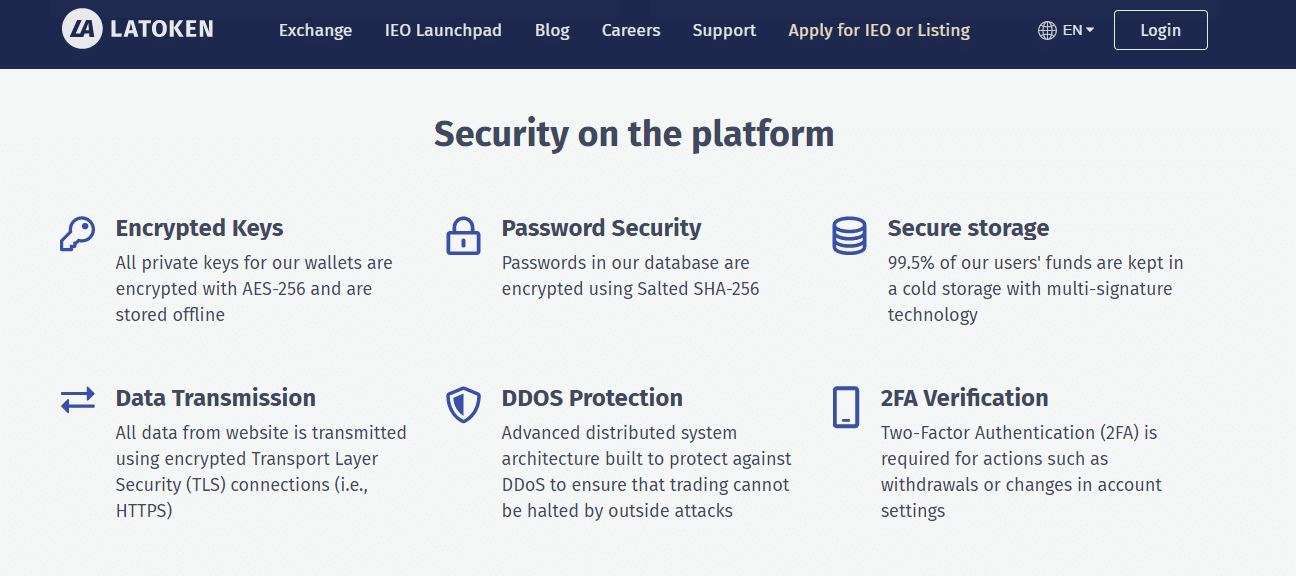Click the padlock icon for Password Security

[463, 235]
